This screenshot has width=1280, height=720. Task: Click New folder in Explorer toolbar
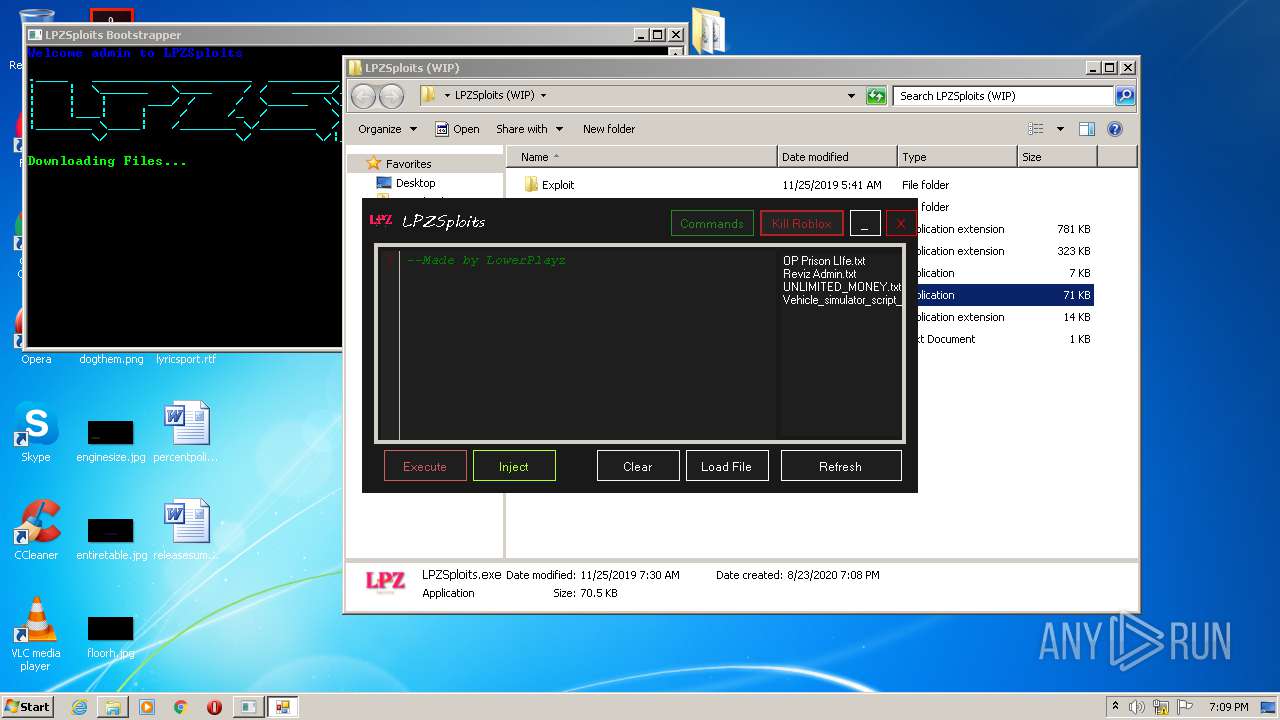click(x=609, y=129)
